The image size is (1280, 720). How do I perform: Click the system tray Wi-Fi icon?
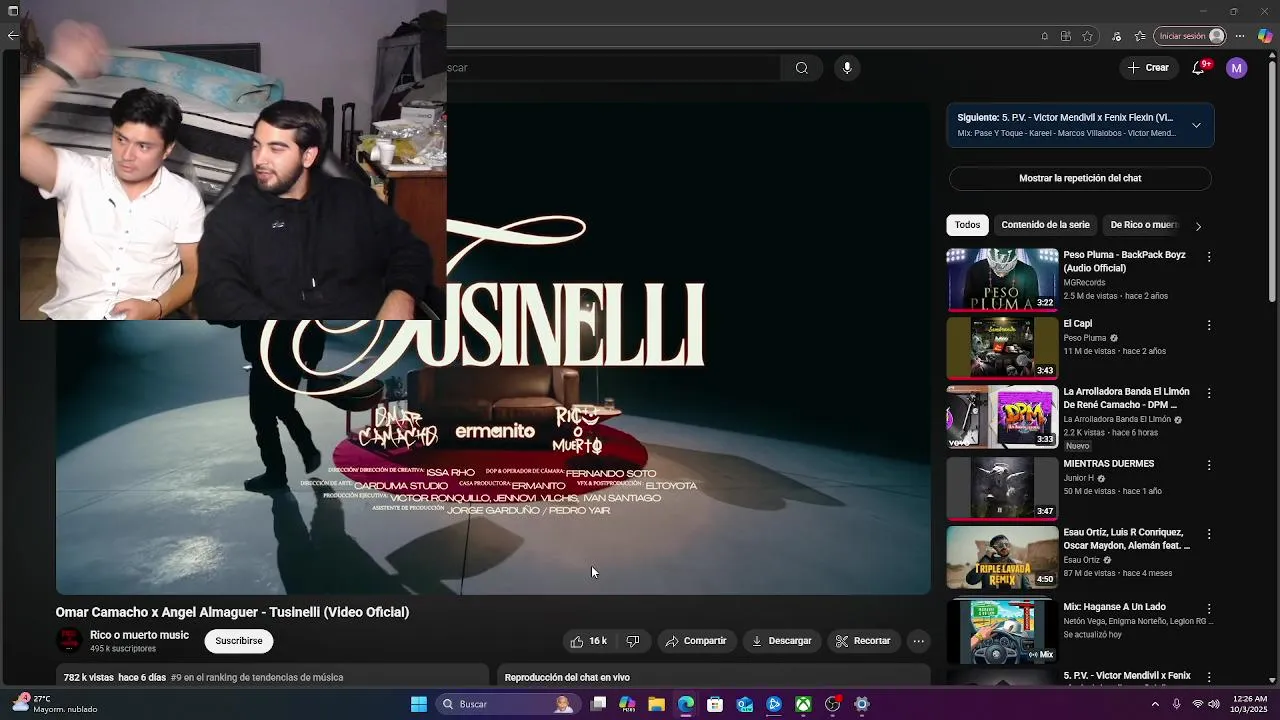[1198, 704]
